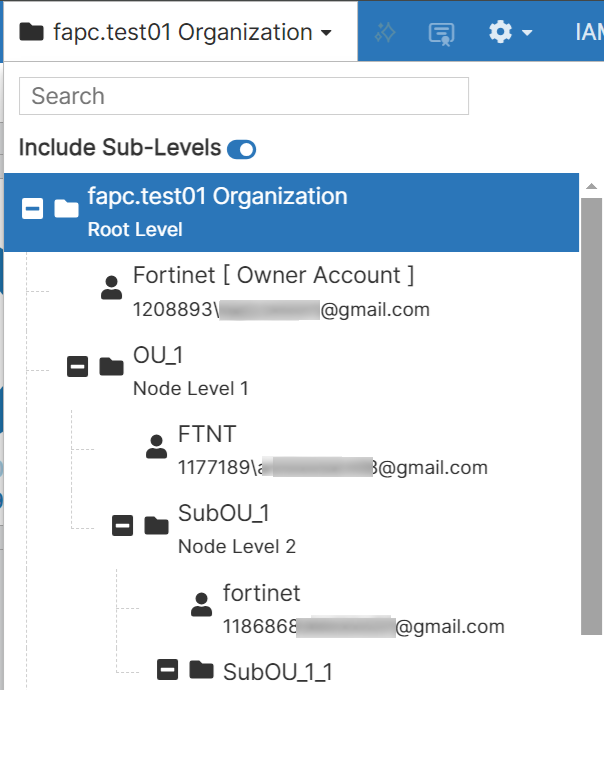Click the OU_1 folder icon
This screenshot has height=773, width=604.
[x=111, y=367]
